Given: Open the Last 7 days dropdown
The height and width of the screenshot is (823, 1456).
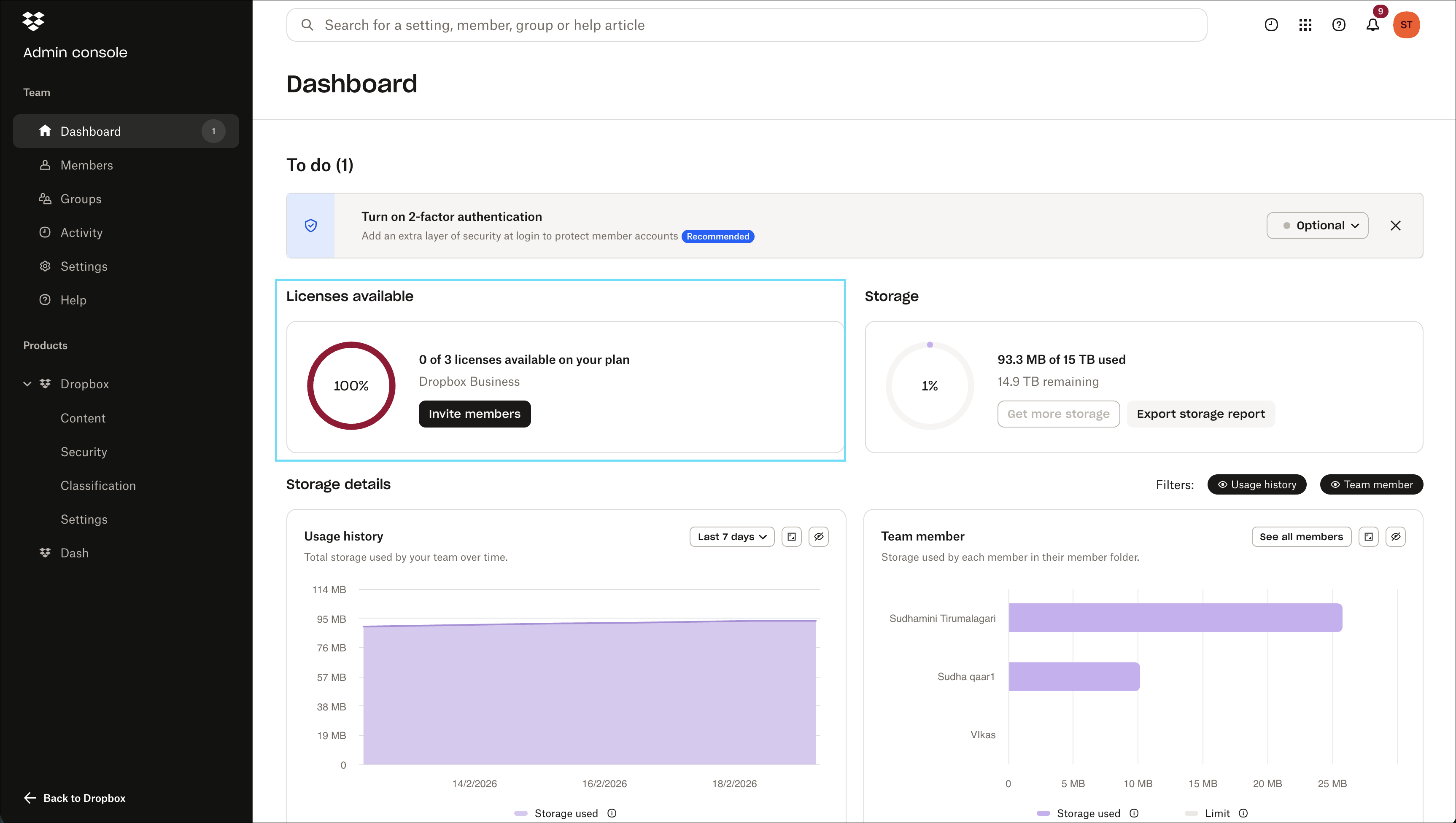Looking at the screenshot, I should (732, 536).
